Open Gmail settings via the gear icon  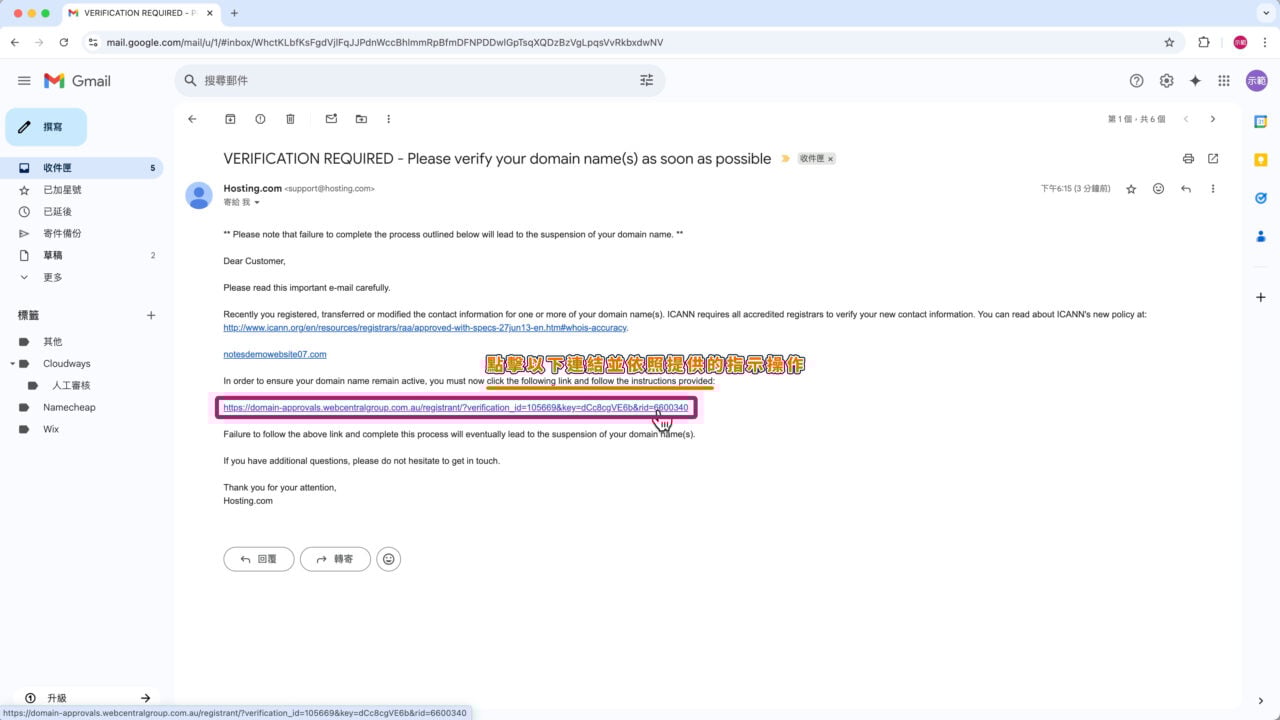(1166, 80)
